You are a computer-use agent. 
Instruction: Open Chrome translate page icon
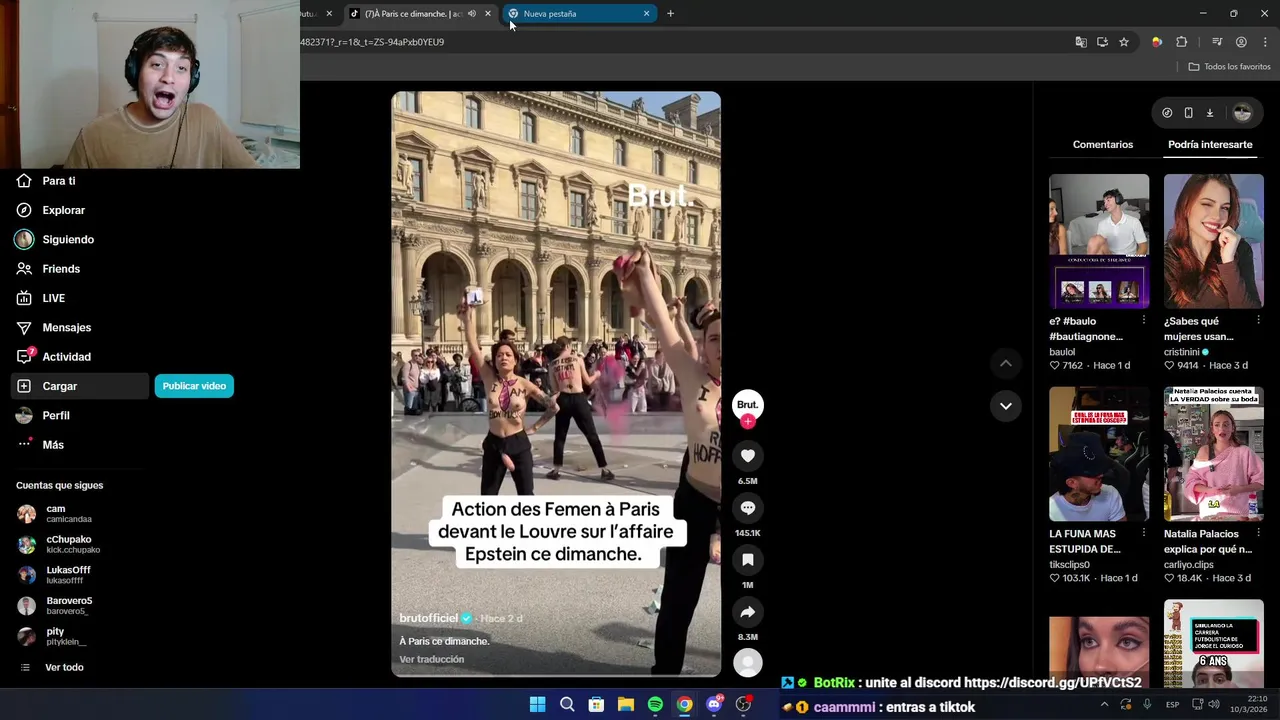pyautogui.click(x=1081, y=42)
